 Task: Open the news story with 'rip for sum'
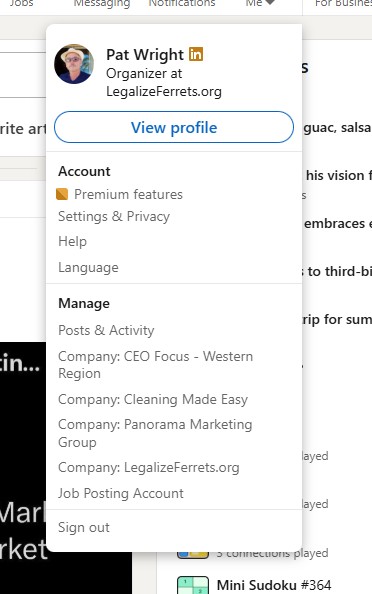click(x=337, y=319)
